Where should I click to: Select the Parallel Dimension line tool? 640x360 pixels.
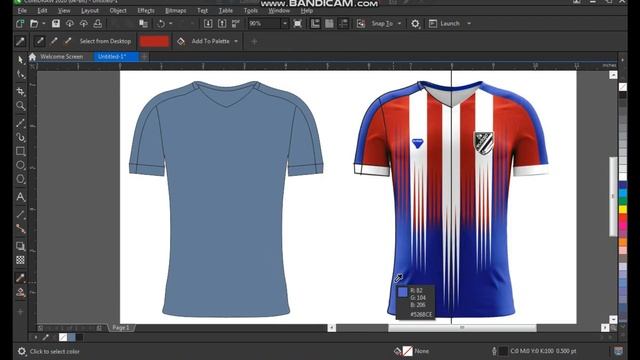pyautogui.click(x=20, y=214)
